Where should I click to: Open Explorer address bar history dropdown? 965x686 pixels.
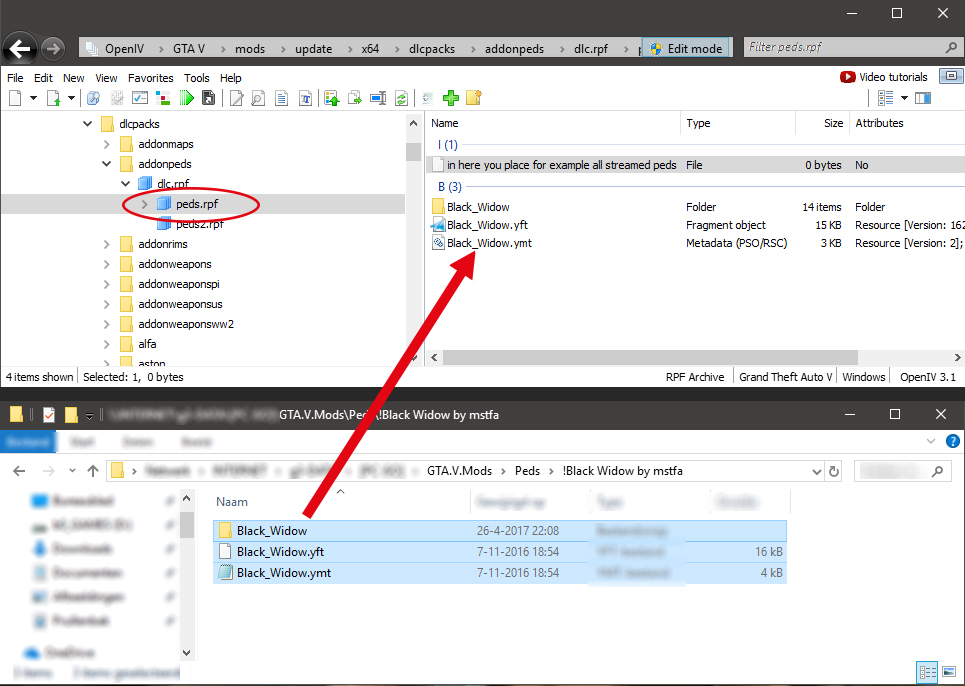click(817, 471)
